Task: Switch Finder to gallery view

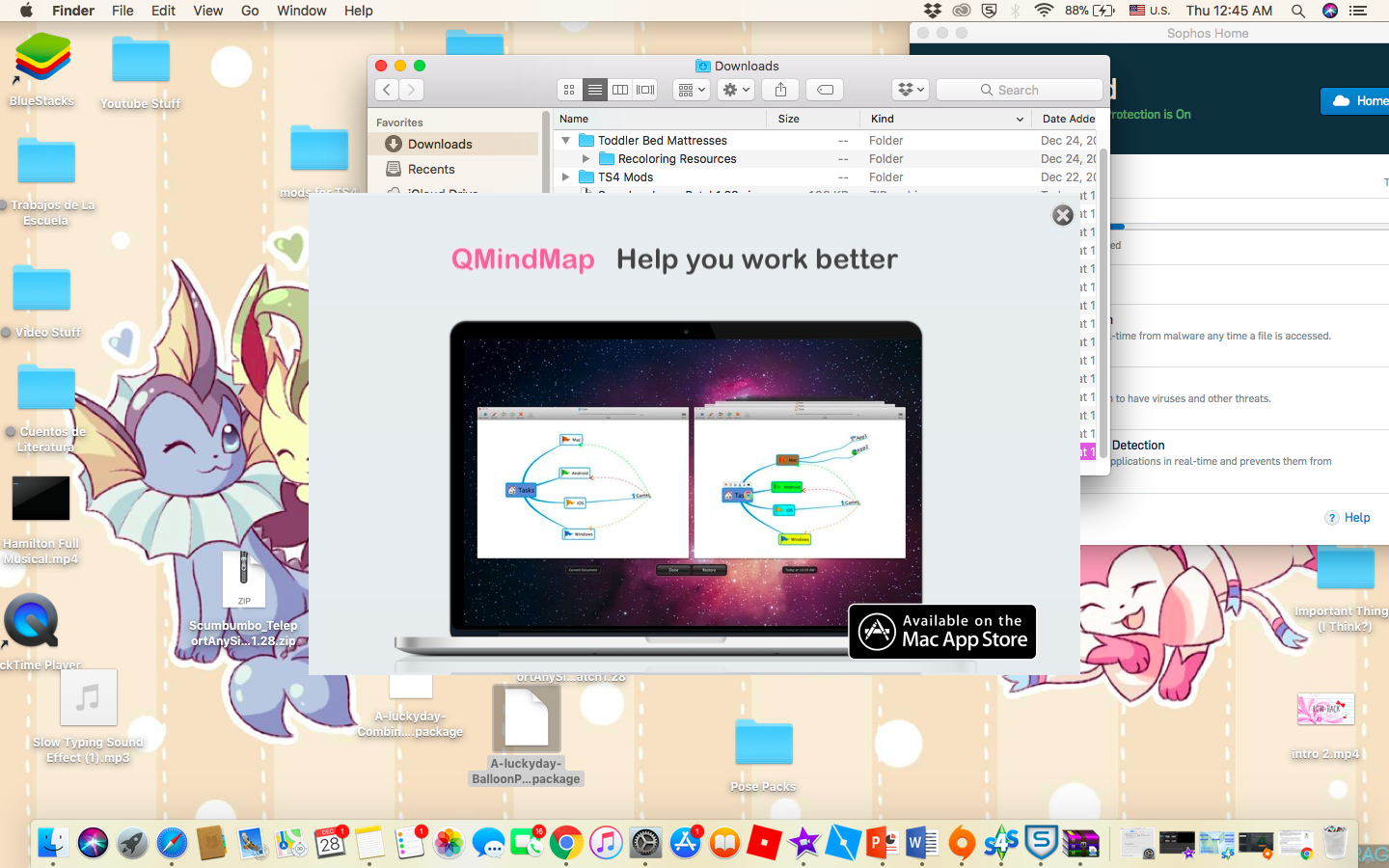Action: pos(645,90)
